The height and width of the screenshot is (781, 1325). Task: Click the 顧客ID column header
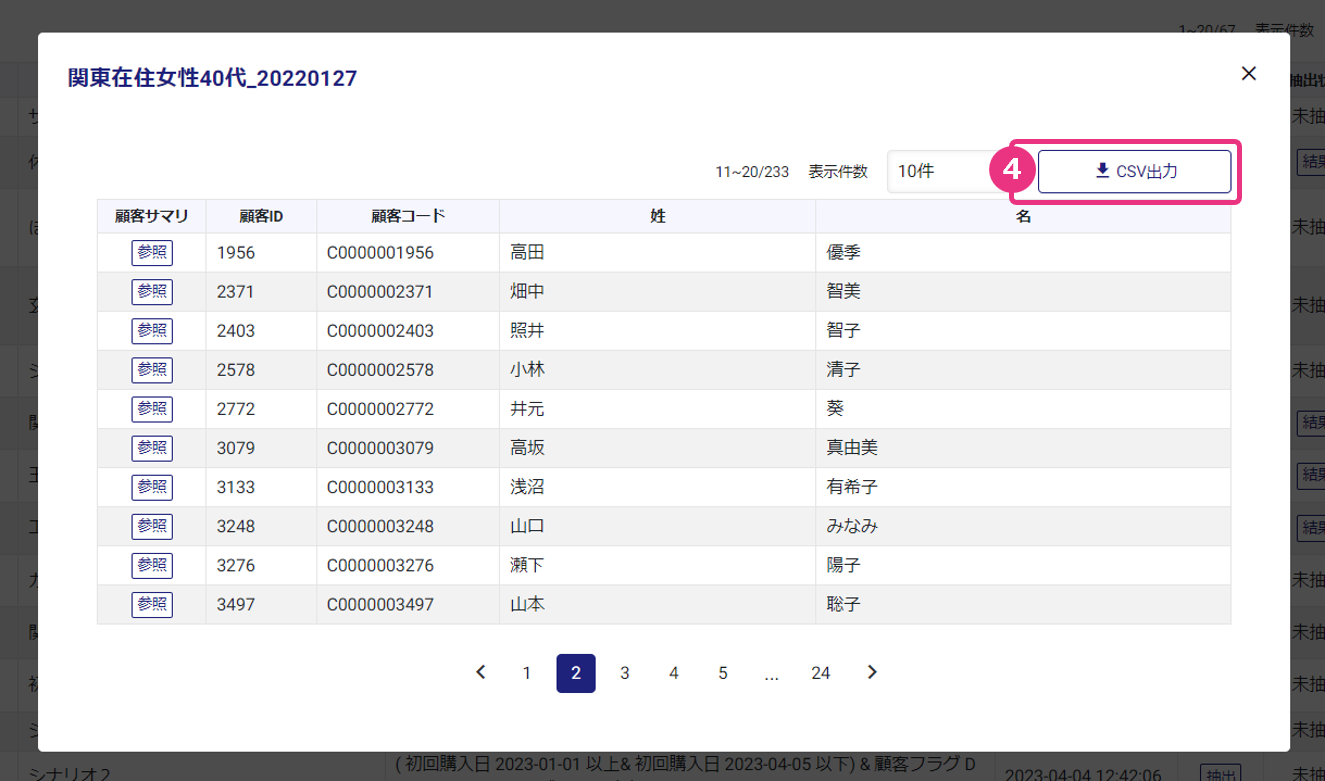coord(261,216)
